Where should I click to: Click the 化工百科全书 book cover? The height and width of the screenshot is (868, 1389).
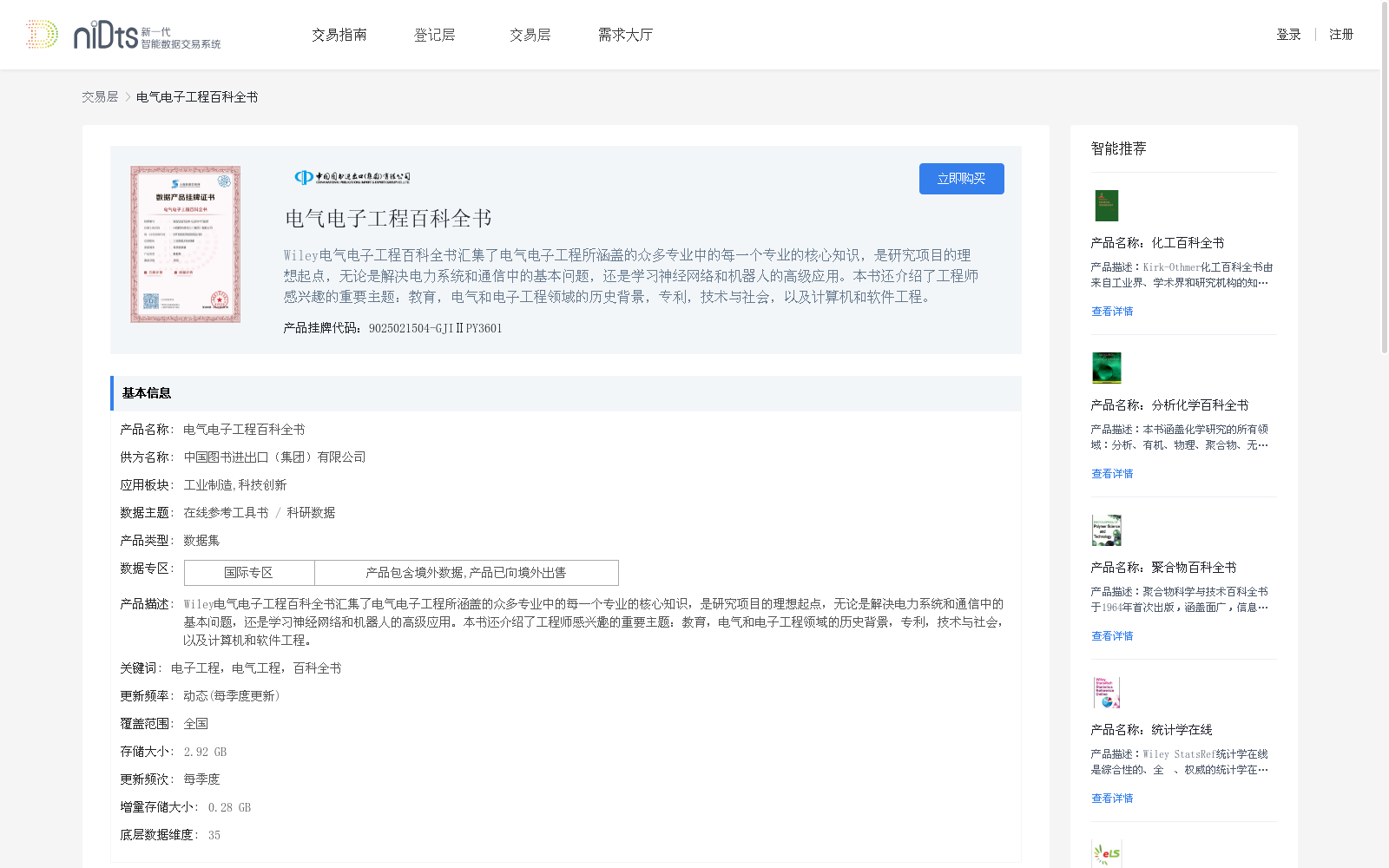coord(1107,206)
